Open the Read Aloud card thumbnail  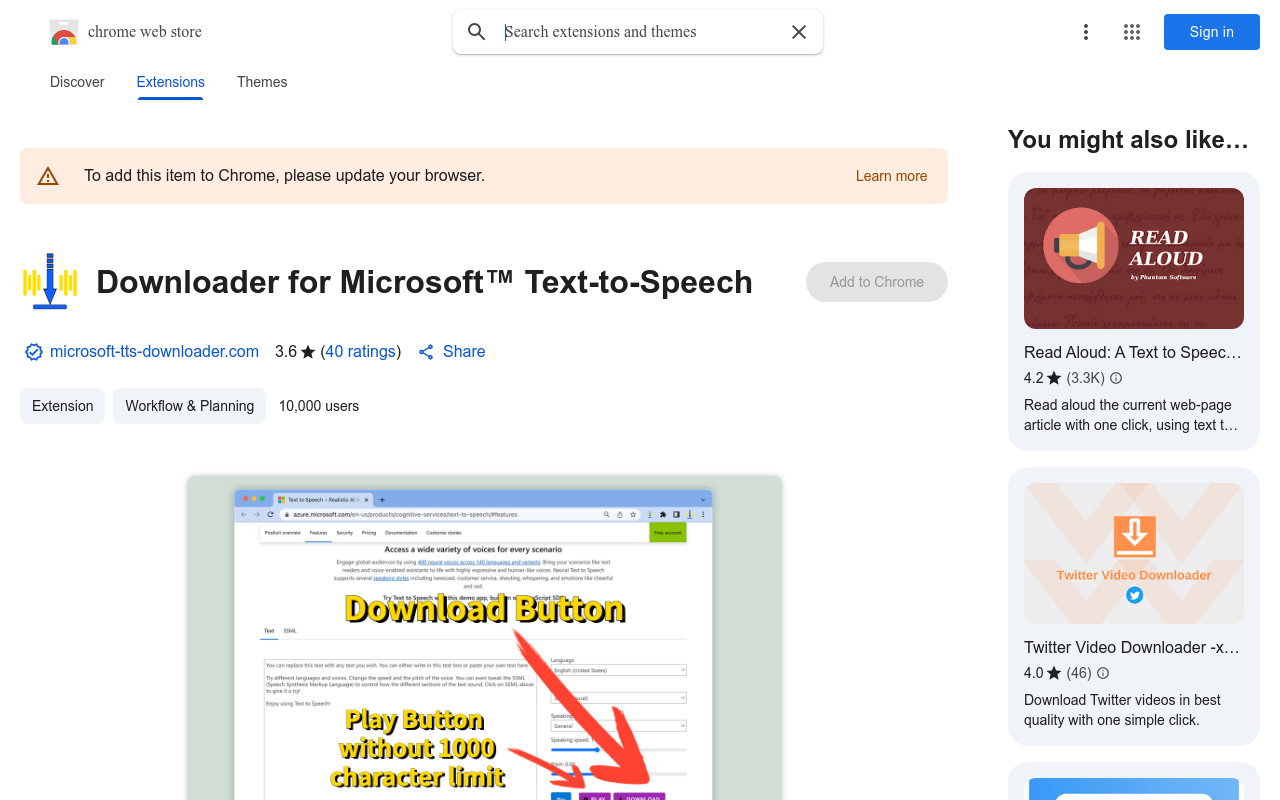(x=1134, y=259)
